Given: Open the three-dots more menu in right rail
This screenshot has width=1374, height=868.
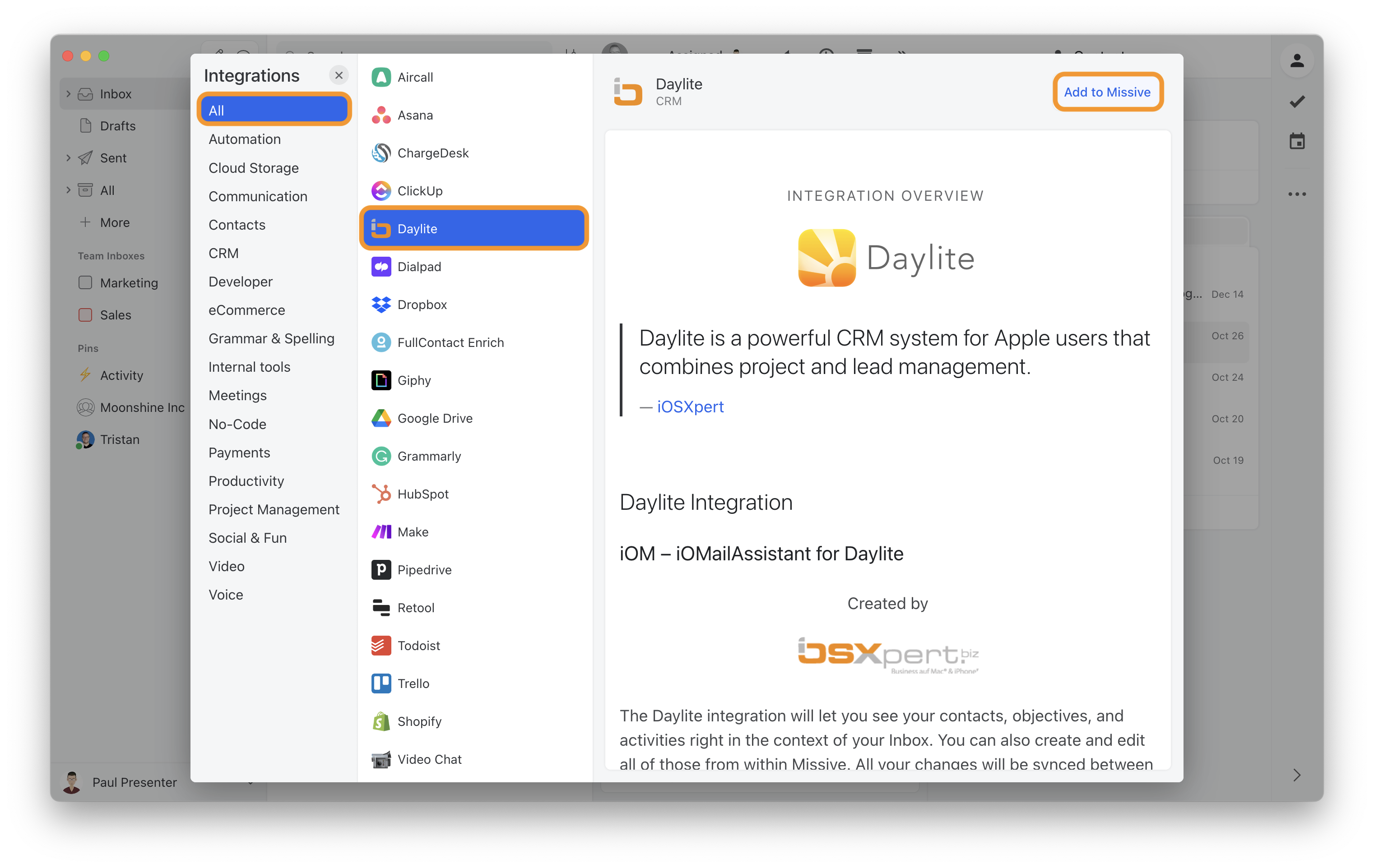Looking at the screenshot, I should [x=1297, y=194].
